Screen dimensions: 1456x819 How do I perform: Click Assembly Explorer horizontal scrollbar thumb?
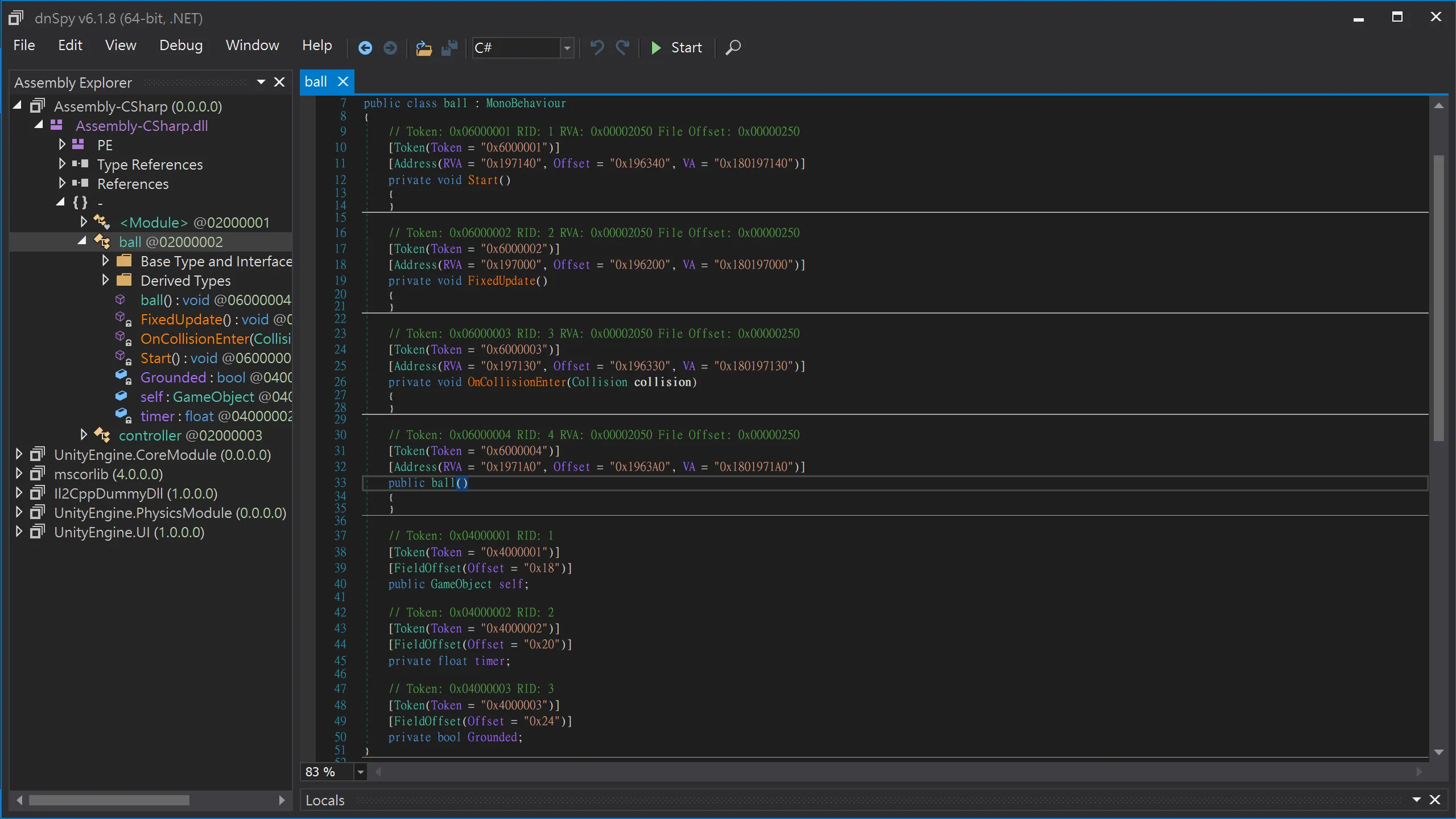tap(109, 801)
